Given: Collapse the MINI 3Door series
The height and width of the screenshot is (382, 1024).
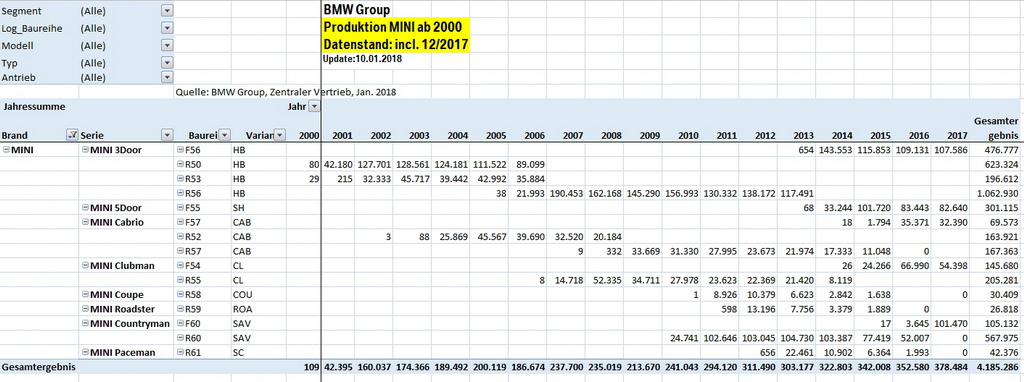Looking at the screenshot, I should (85, 150).
